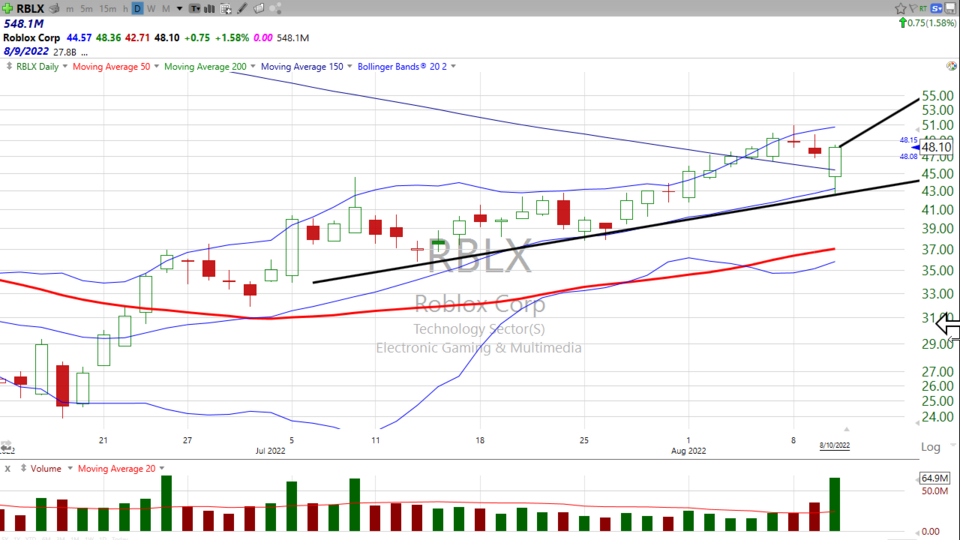Image resolution: width=960 pixels, height=540 pixels.
Task: Open Moving Average 200 dropdown arrow
Action: click(253, 66)
